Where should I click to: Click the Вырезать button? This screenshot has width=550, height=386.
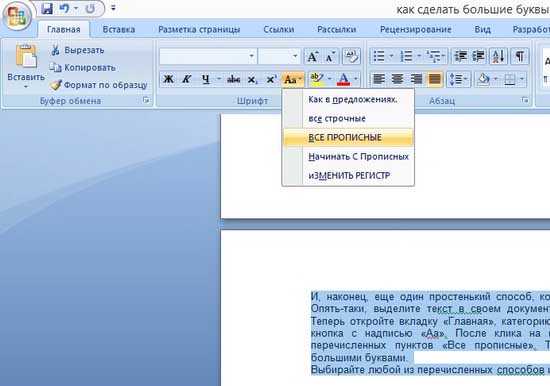pyautogui.click(x=78, y=50)
